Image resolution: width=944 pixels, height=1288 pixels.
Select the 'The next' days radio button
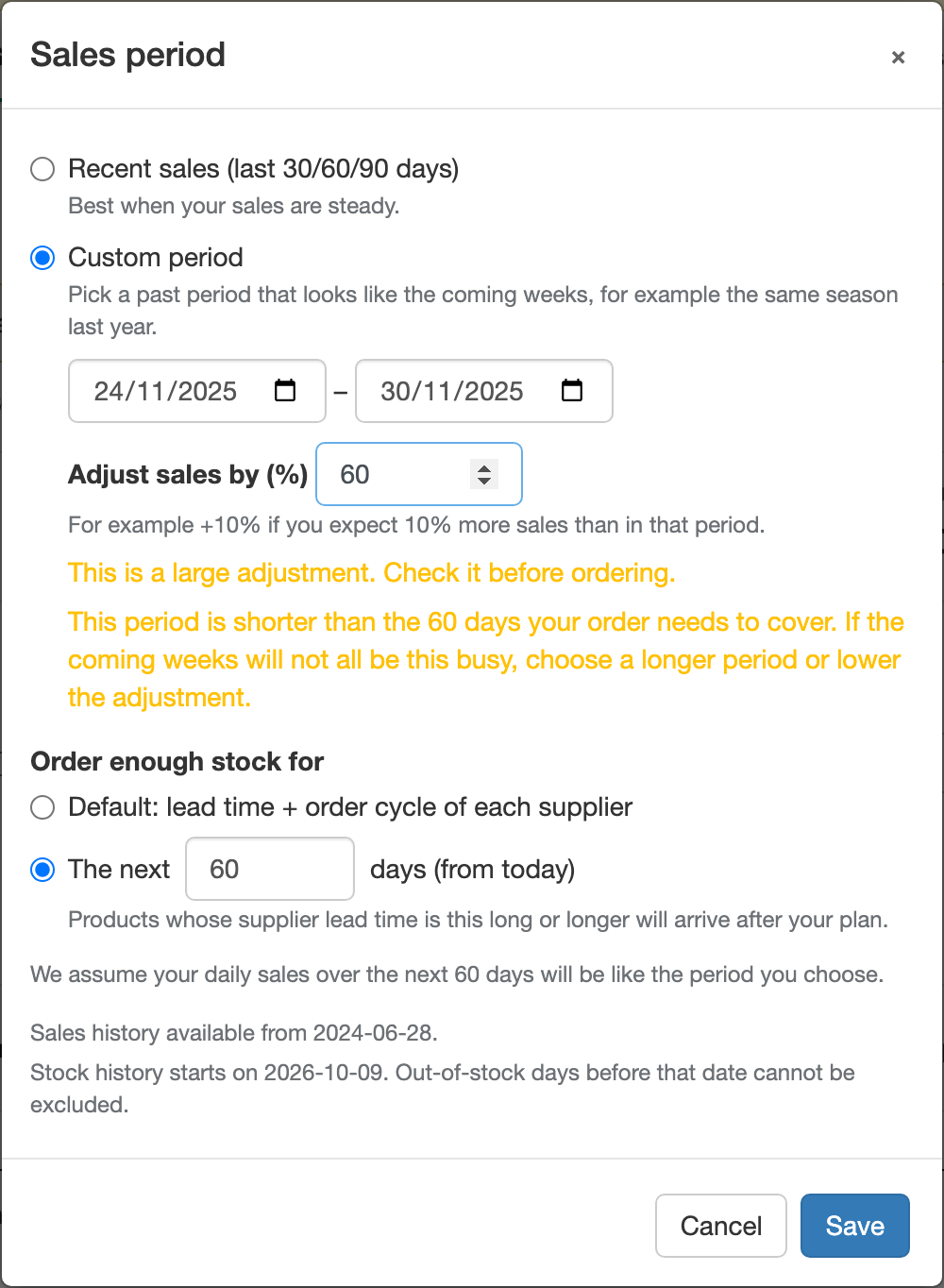click(x=42, y=870)
